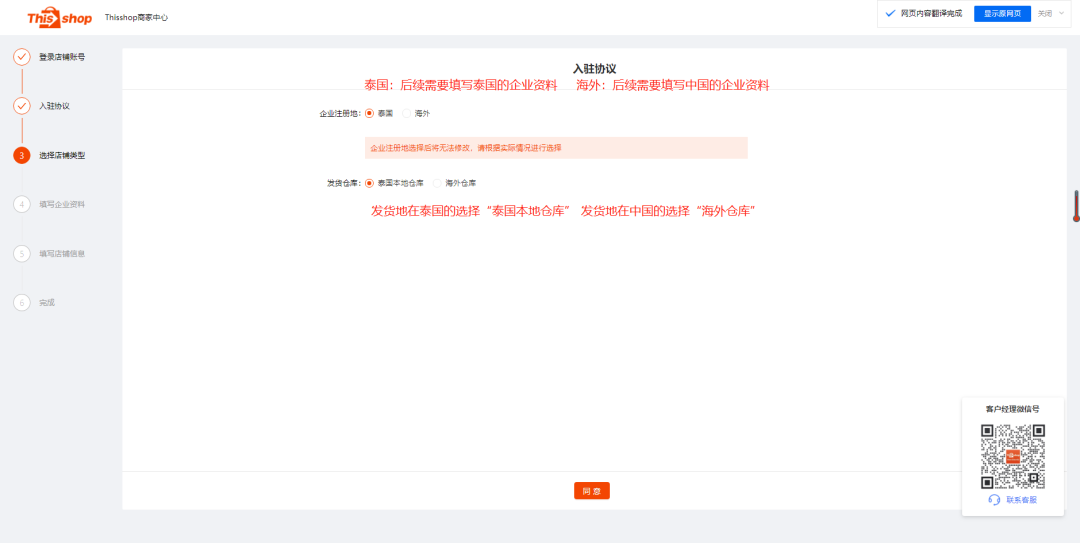Choose 泰国本地仓库 as shipping warehouse

tap(370, 184)
